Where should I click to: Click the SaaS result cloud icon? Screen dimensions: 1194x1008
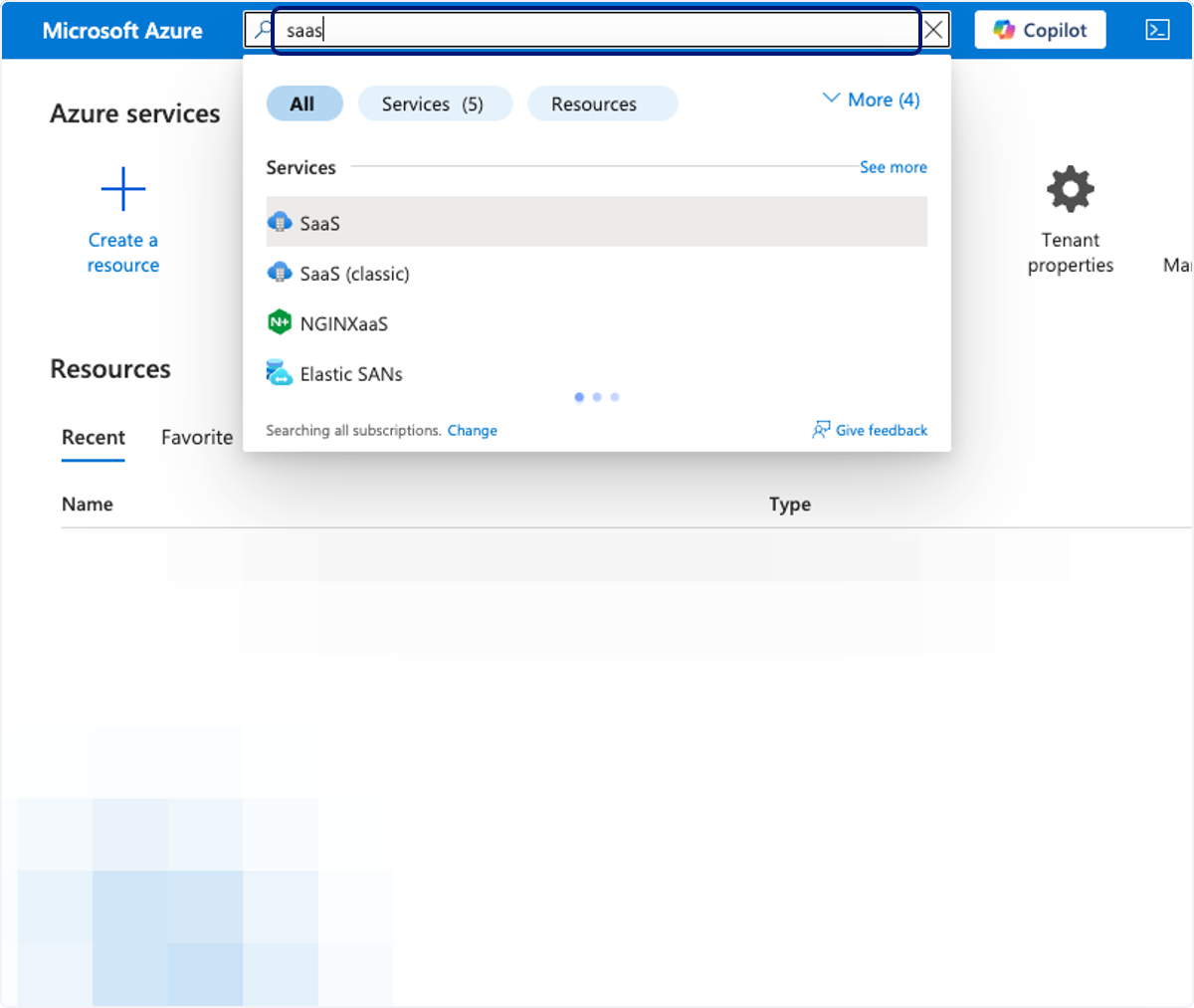pyautogui.click(x=280, y=222)
